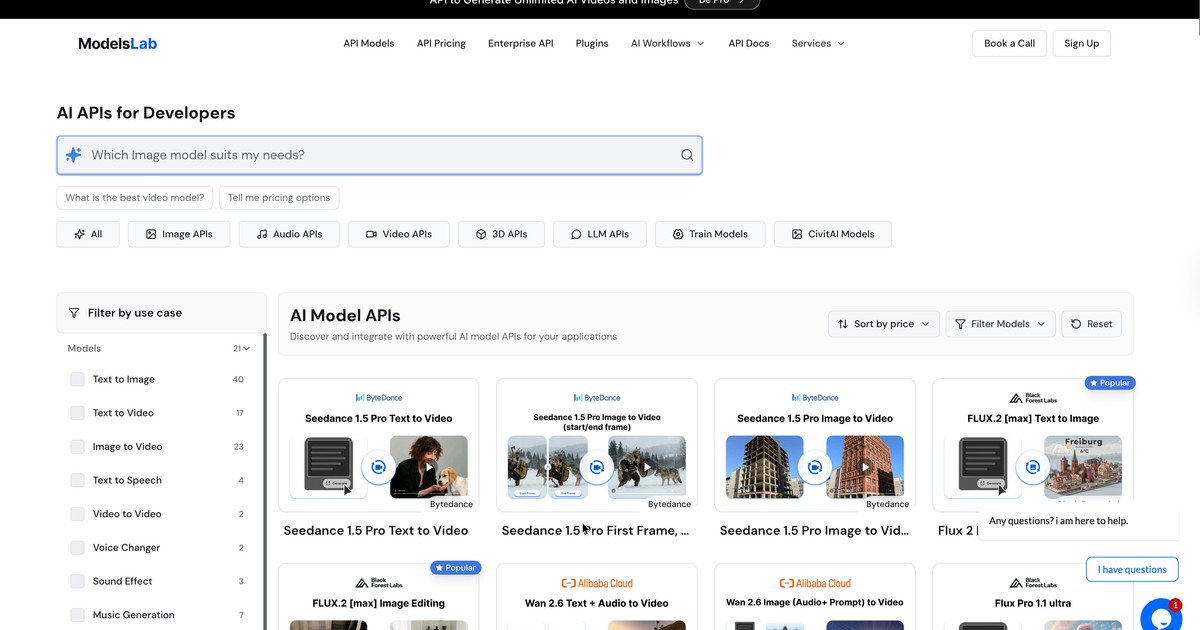Screen dimensions: 1200x630
Task: Click the Black Forest Labs logo on Flux Pro 1.1 ultra card
Action: click(1033, 583)
